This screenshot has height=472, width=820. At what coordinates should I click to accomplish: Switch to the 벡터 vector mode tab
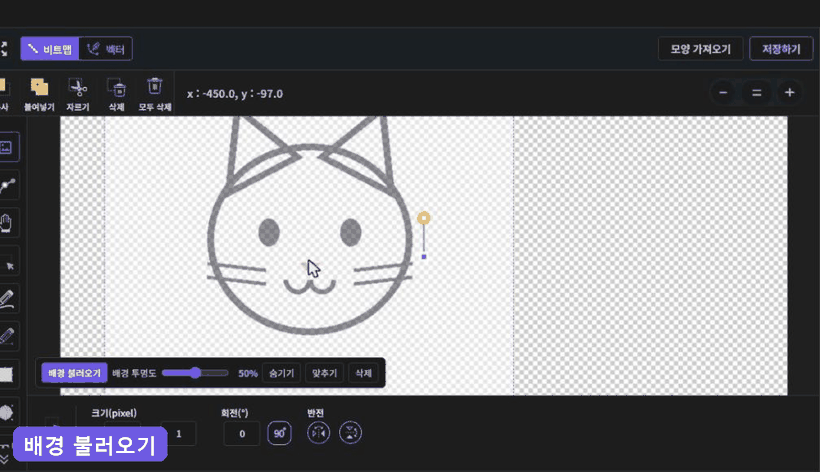coord(106,49)
